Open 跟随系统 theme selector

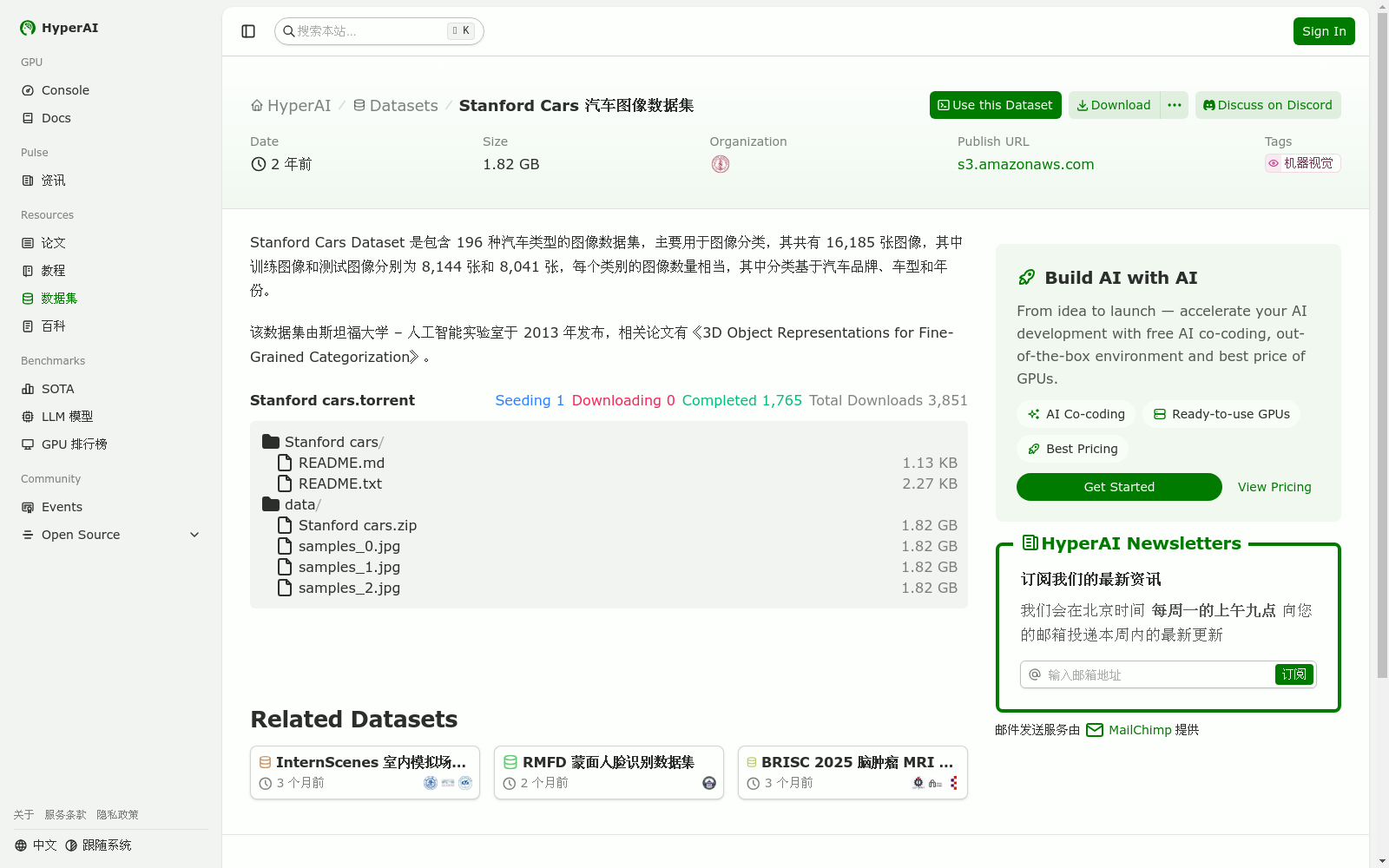coord(98,845)
